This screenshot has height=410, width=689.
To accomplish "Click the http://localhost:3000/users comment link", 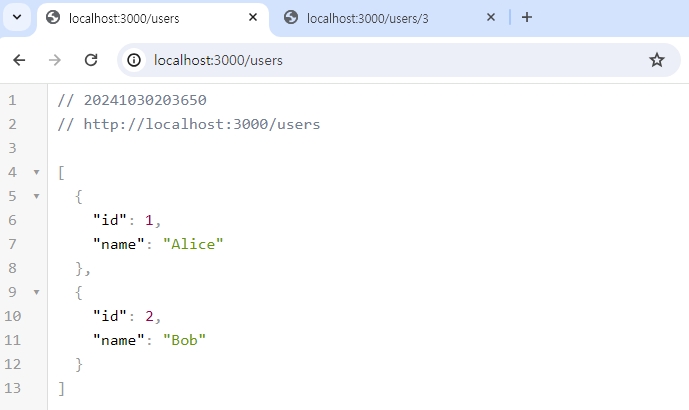I will click(202, 124).
